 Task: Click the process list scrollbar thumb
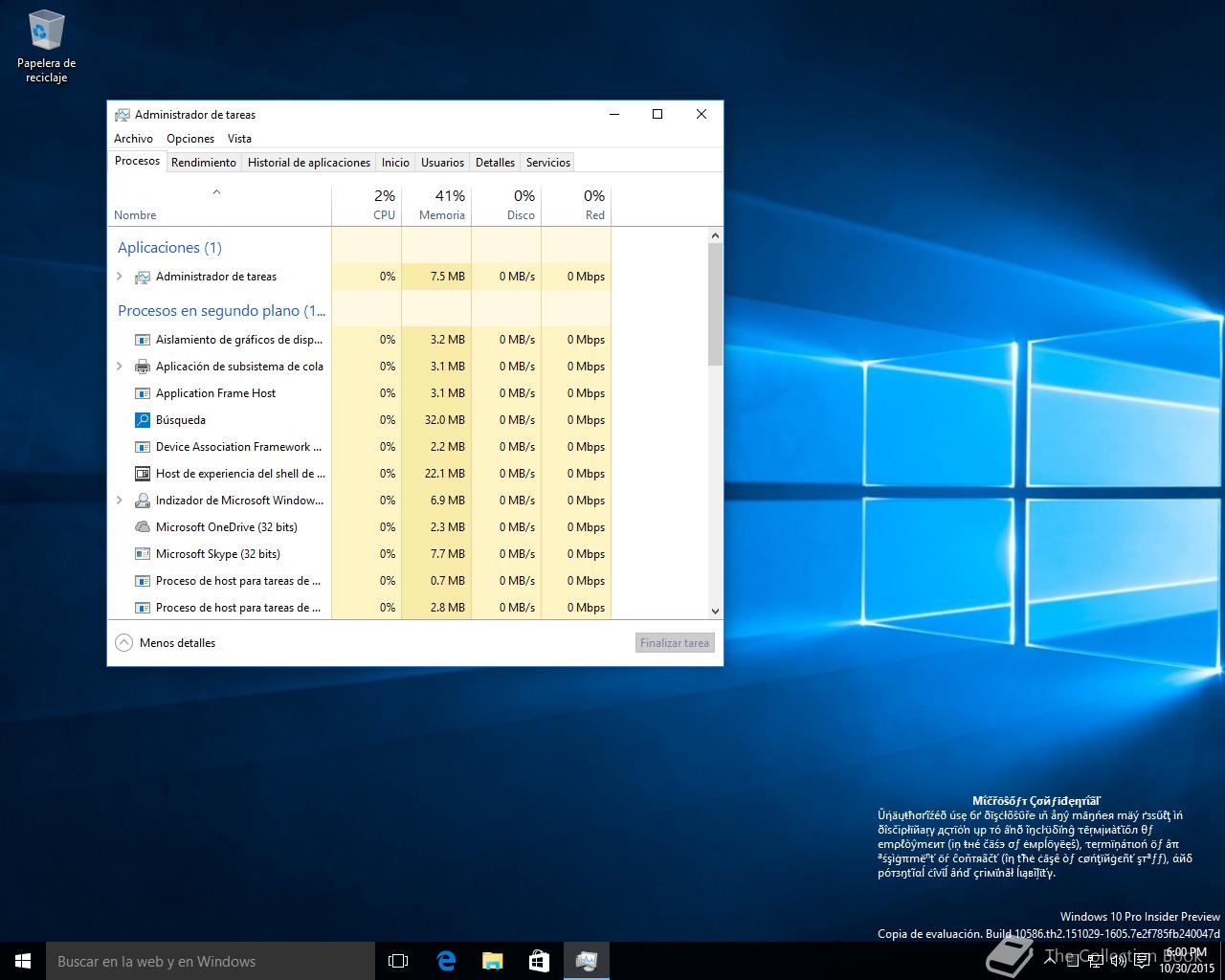(715, 304)
